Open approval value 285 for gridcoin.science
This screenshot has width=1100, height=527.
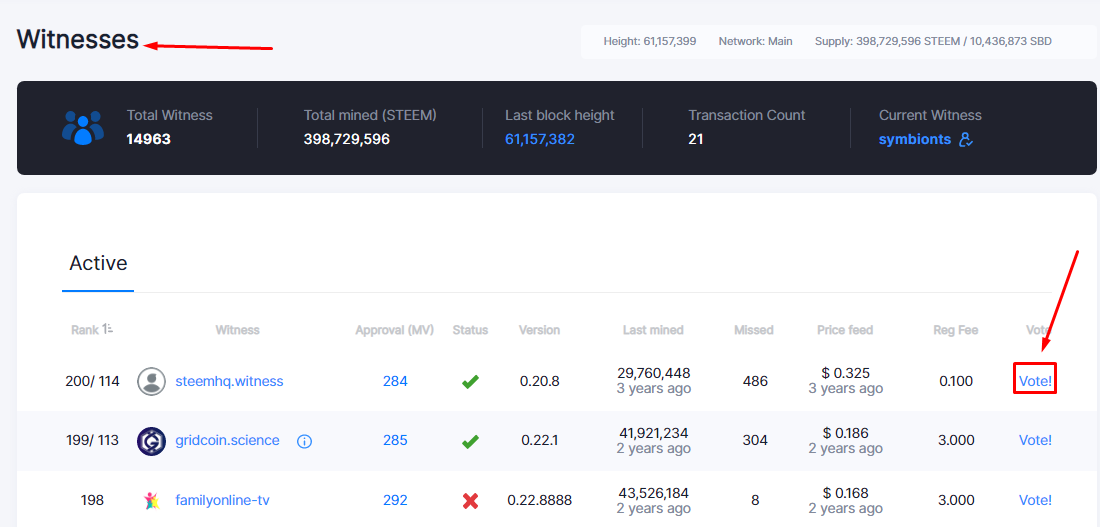(x=395, y=441)
